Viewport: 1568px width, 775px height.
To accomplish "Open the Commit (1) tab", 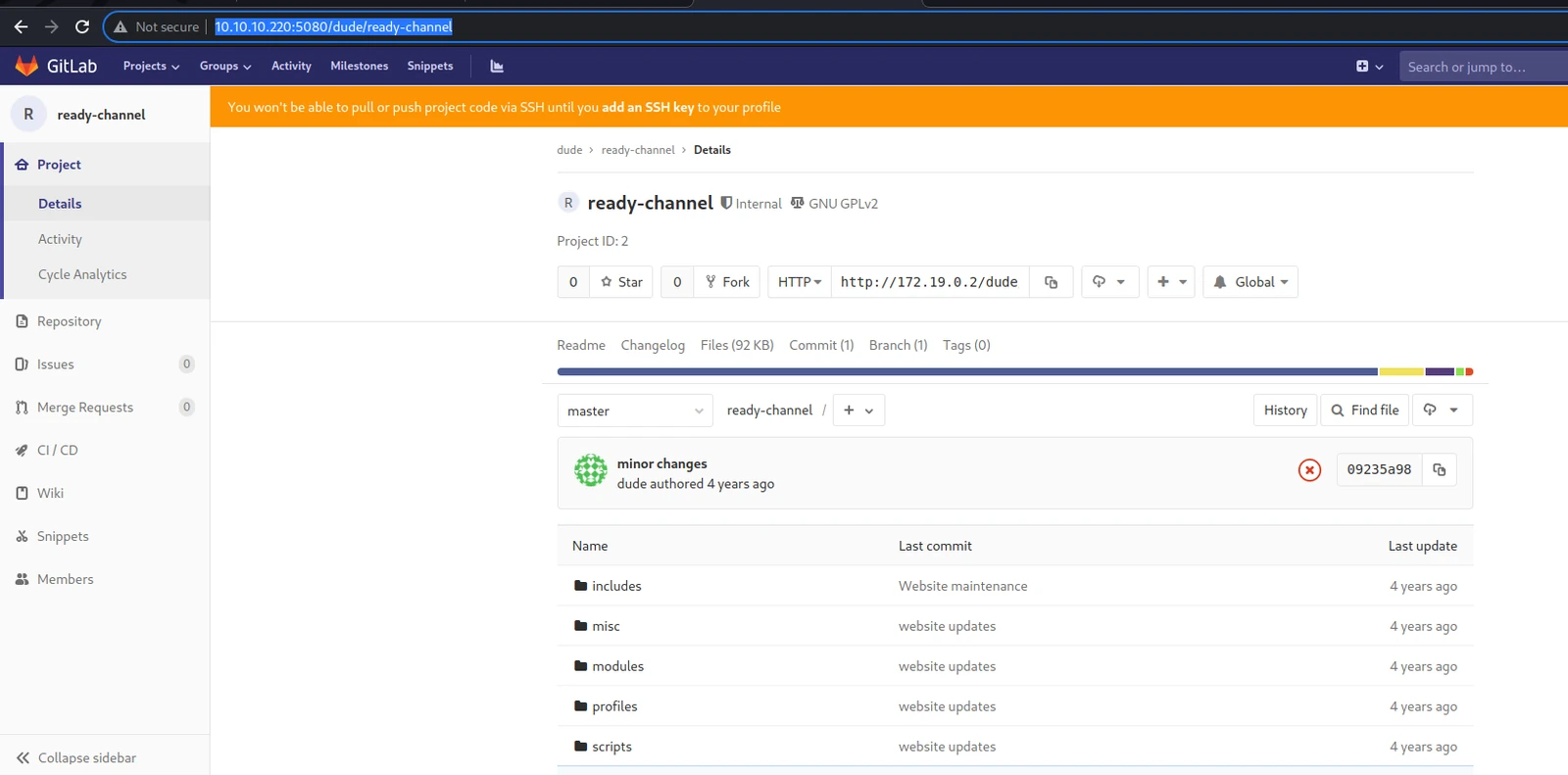I will click(x=821, y=345).
